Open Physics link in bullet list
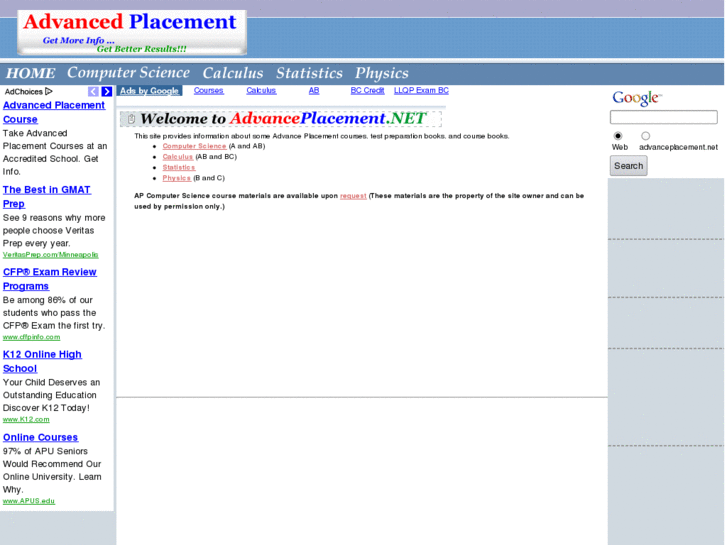This screenshot has width=727, height=545. point(177,178)
